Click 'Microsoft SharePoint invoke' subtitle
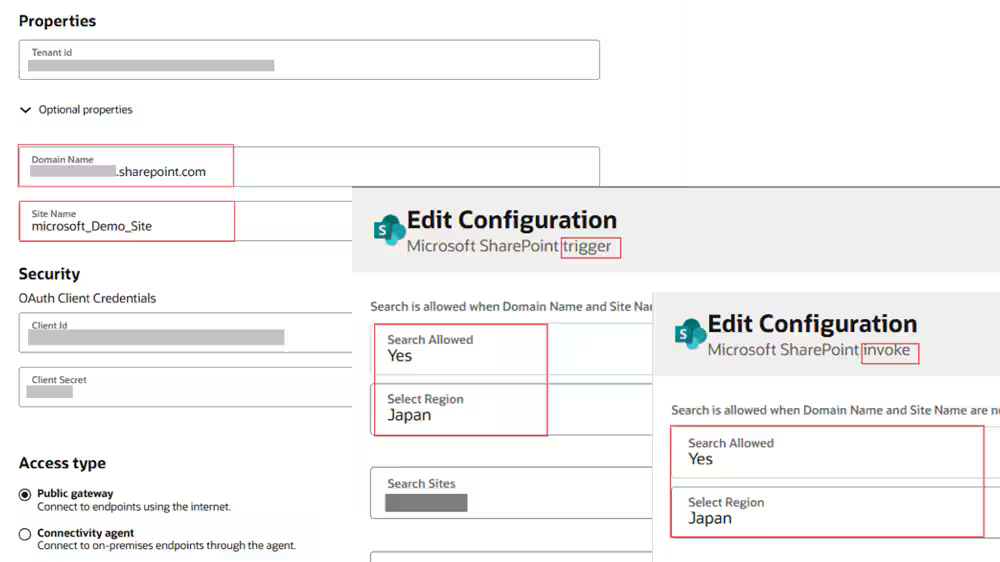Screen dimensions: 1000x562 coord(809,350)
